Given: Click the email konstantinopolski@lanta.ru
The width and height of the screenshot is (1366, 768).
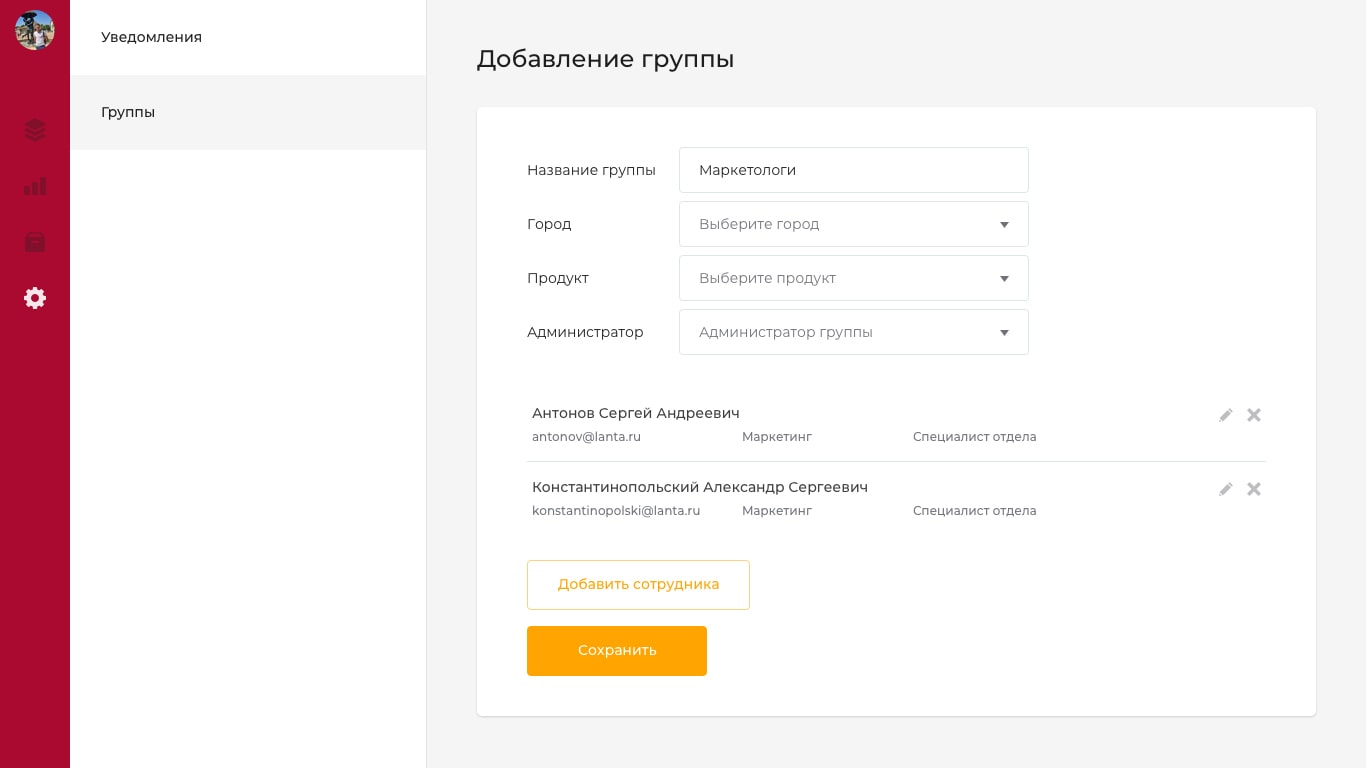Looking at the screenshot, I should pos(616,511).
